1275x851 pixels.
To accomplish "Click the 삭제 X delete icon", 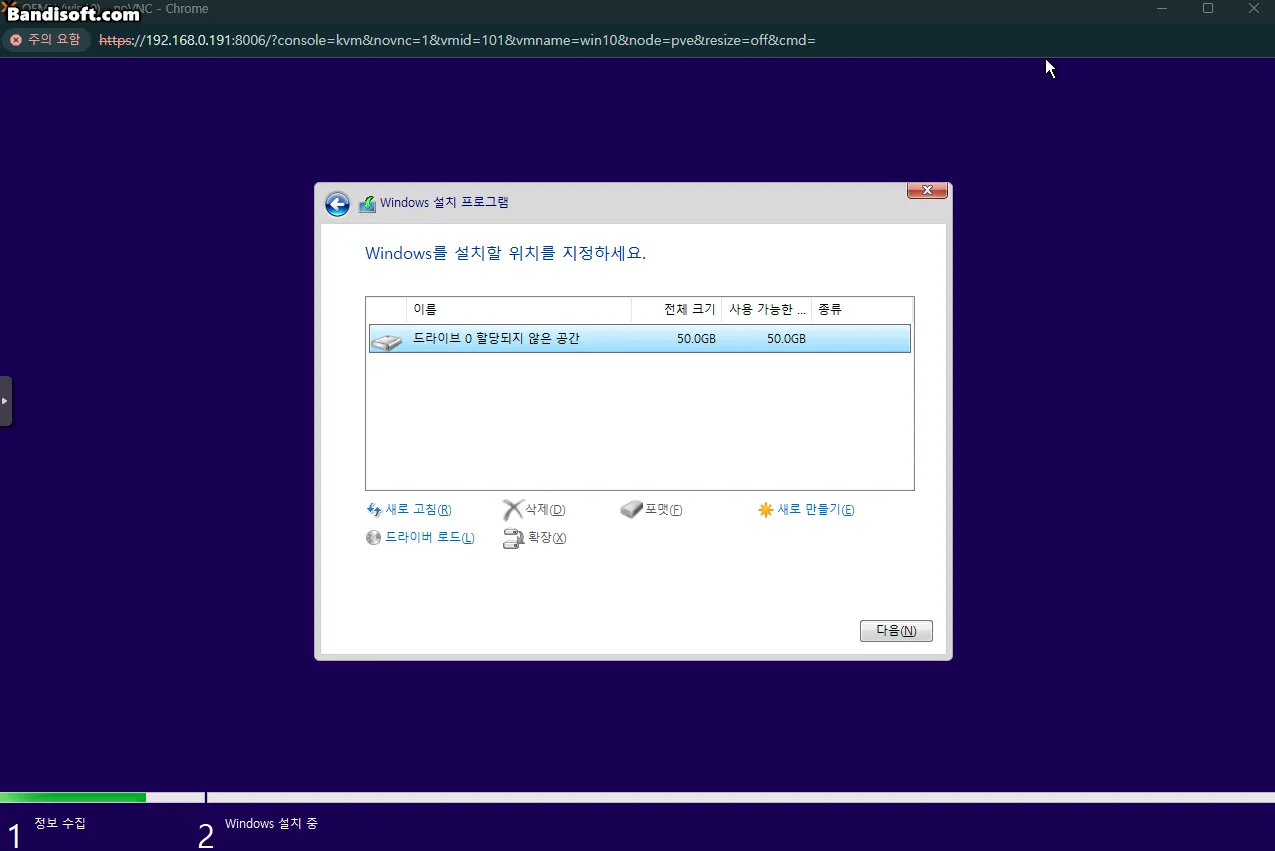I will click(512, 510).
